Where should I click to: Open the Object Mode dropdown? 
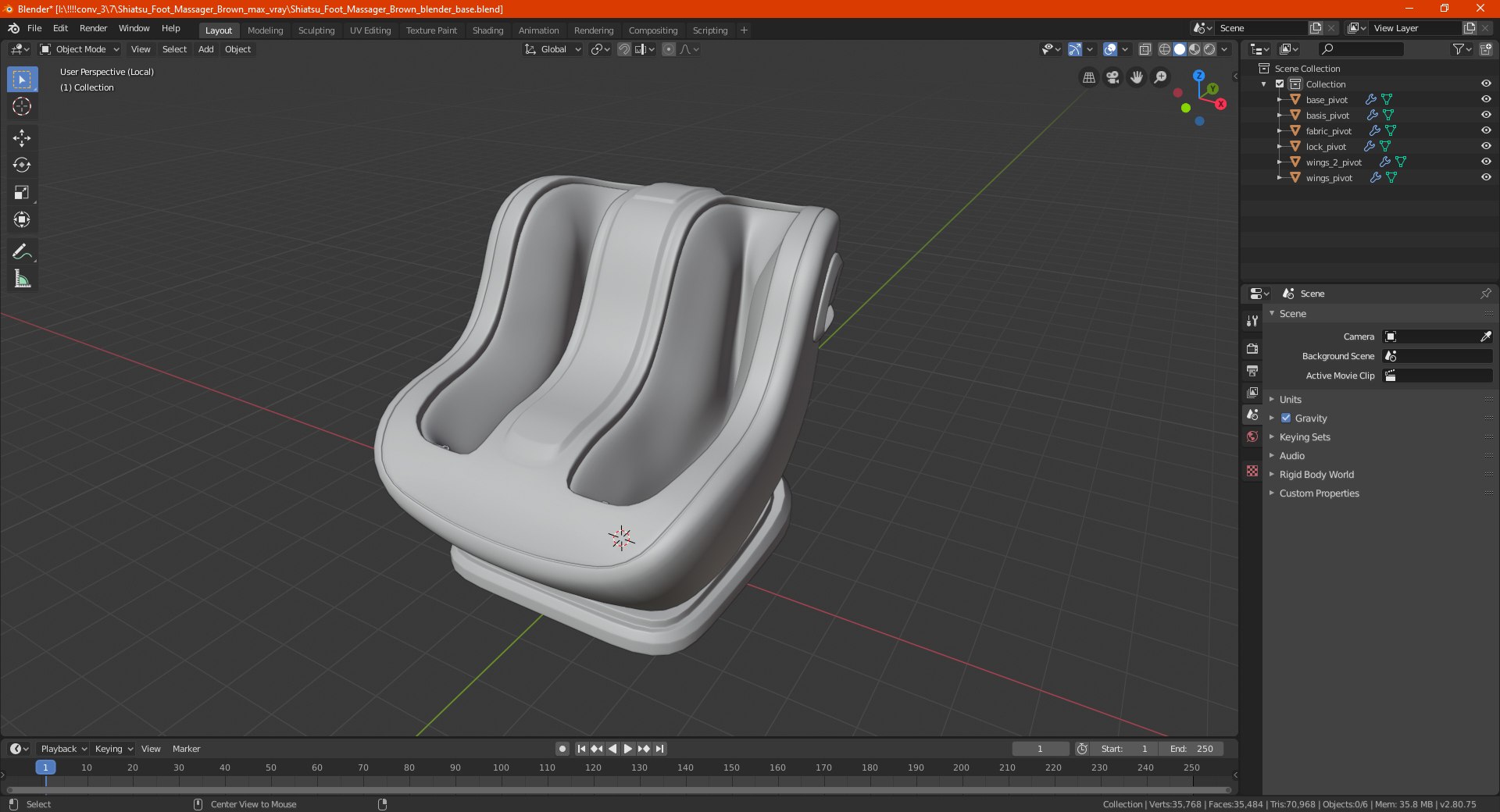click(x=80, y=49)
